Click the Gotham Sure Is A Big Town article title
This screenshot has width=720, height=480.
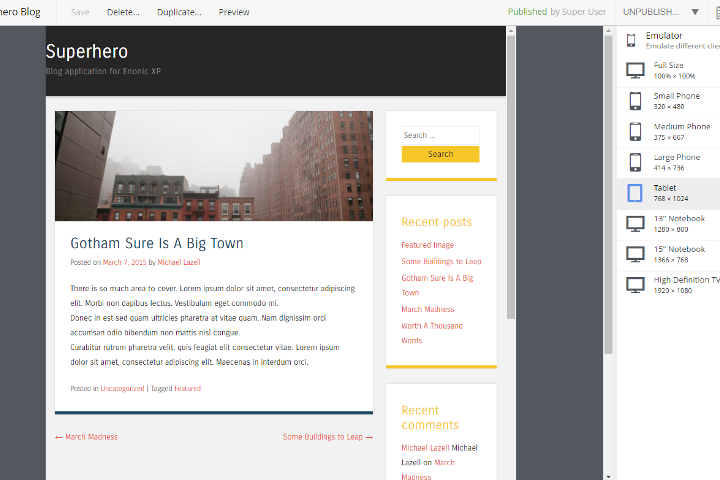tap(157, 243)
